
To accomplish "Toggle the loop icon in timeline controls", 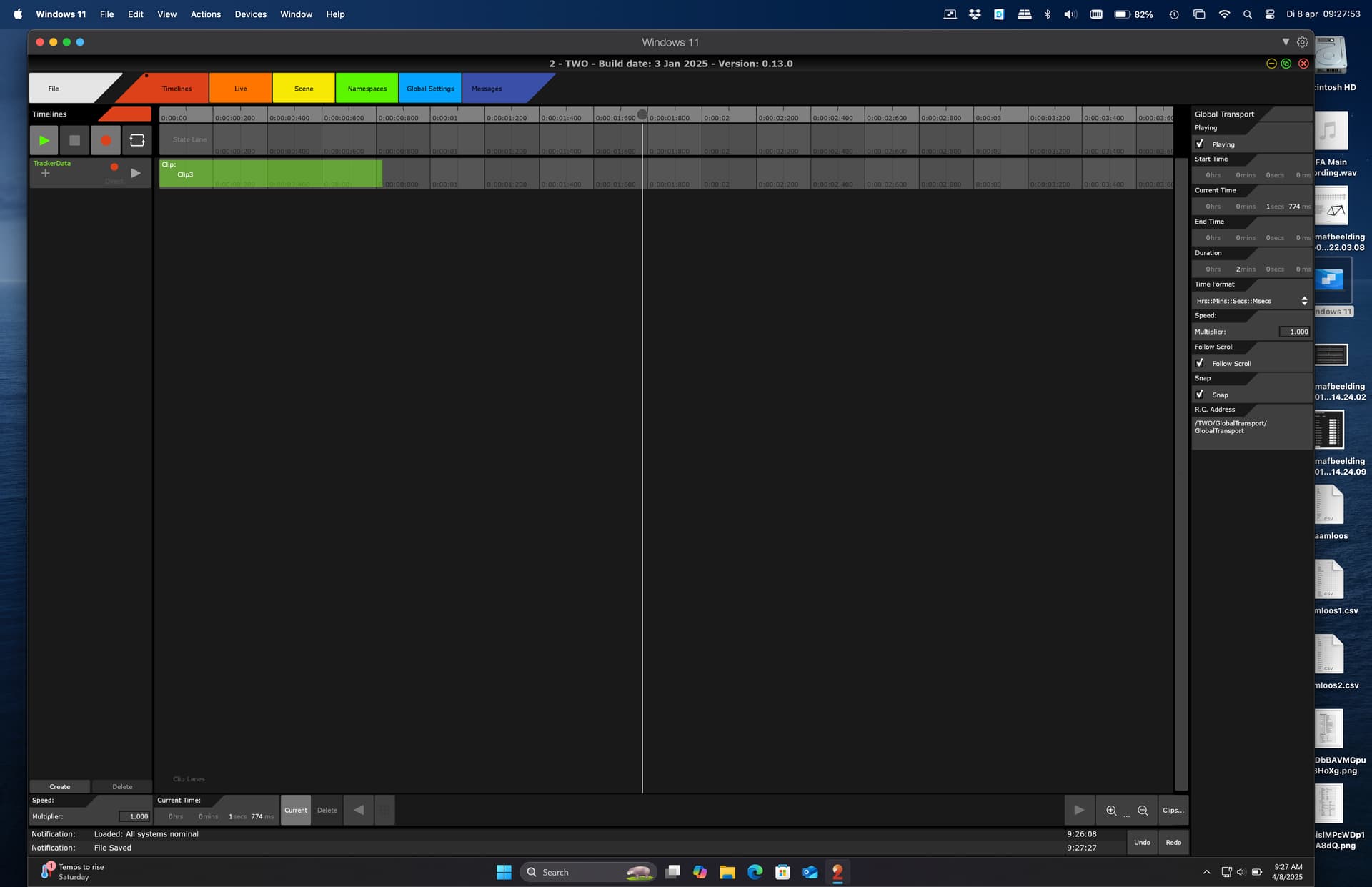I will pos(137,140).
